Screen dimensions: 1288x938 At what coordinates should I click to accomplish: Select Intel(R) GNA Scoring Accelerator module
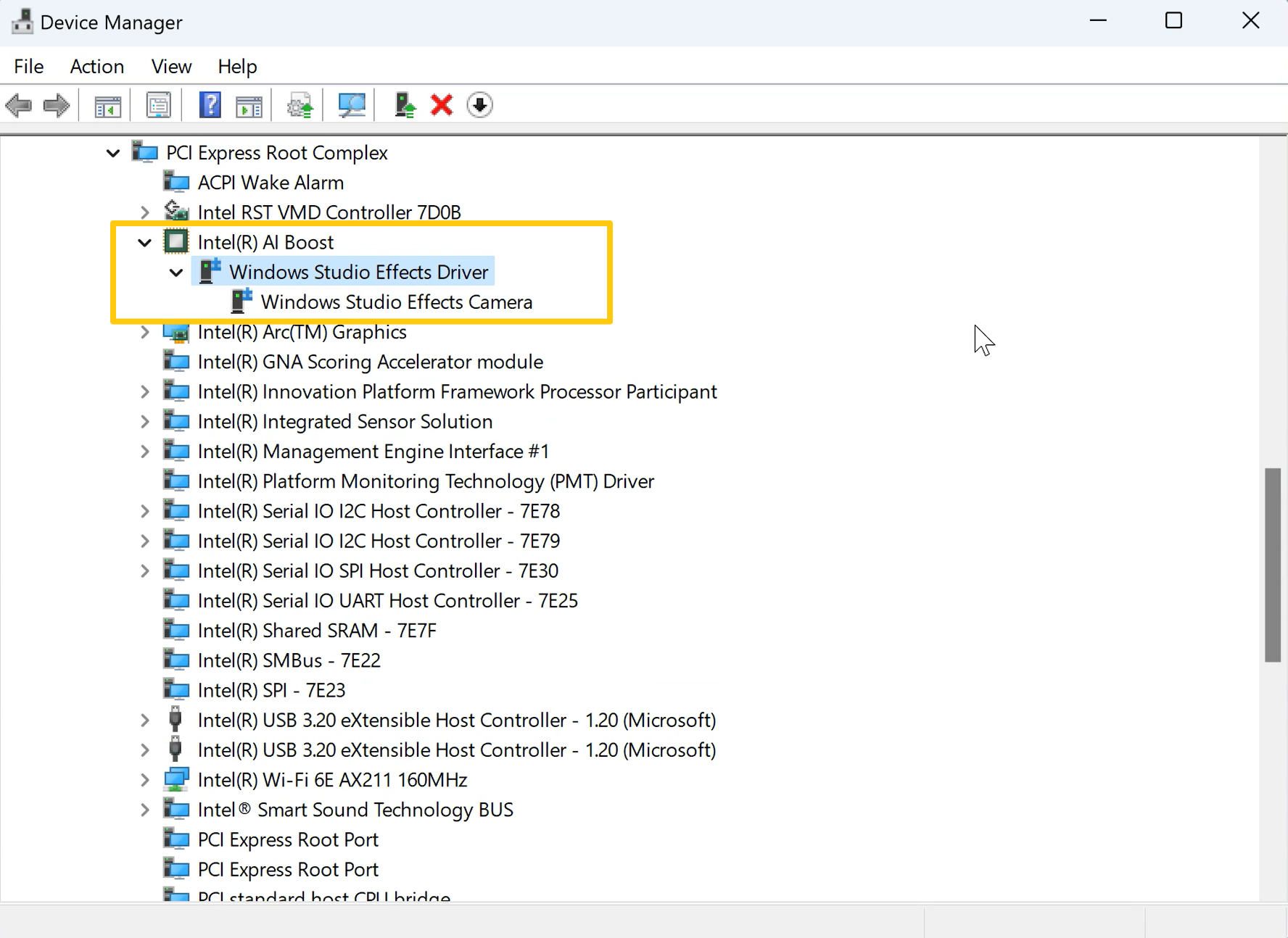tap(370, 362)
